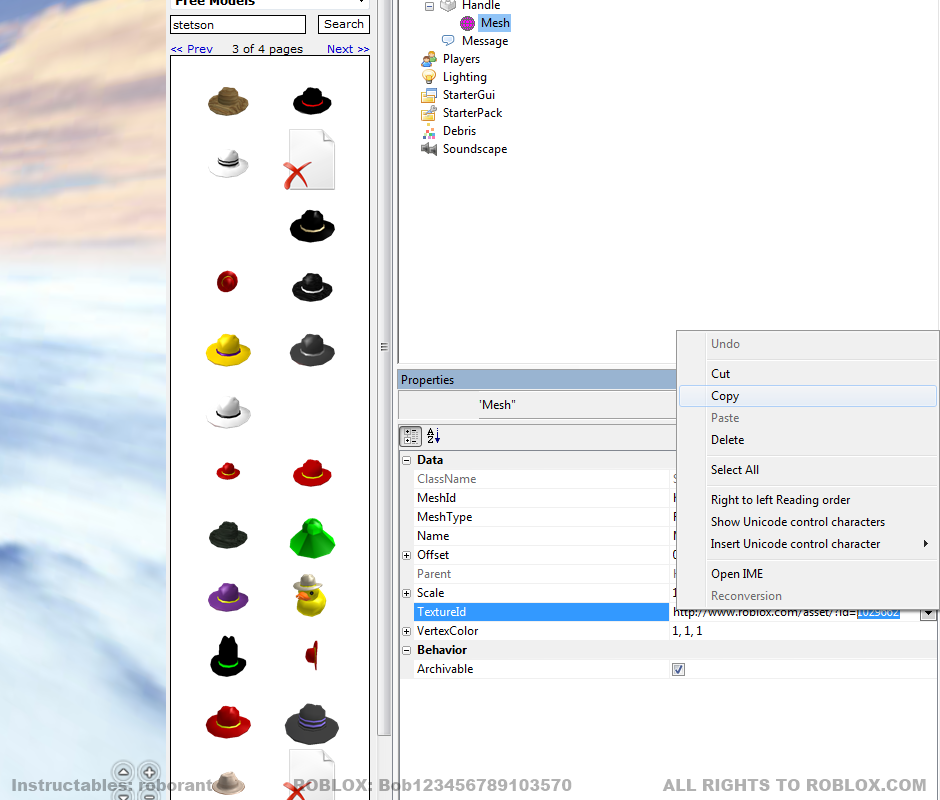Uncheck the Archivable checkbox
This screenshot has height=800, width=940.
coord(678,669)
